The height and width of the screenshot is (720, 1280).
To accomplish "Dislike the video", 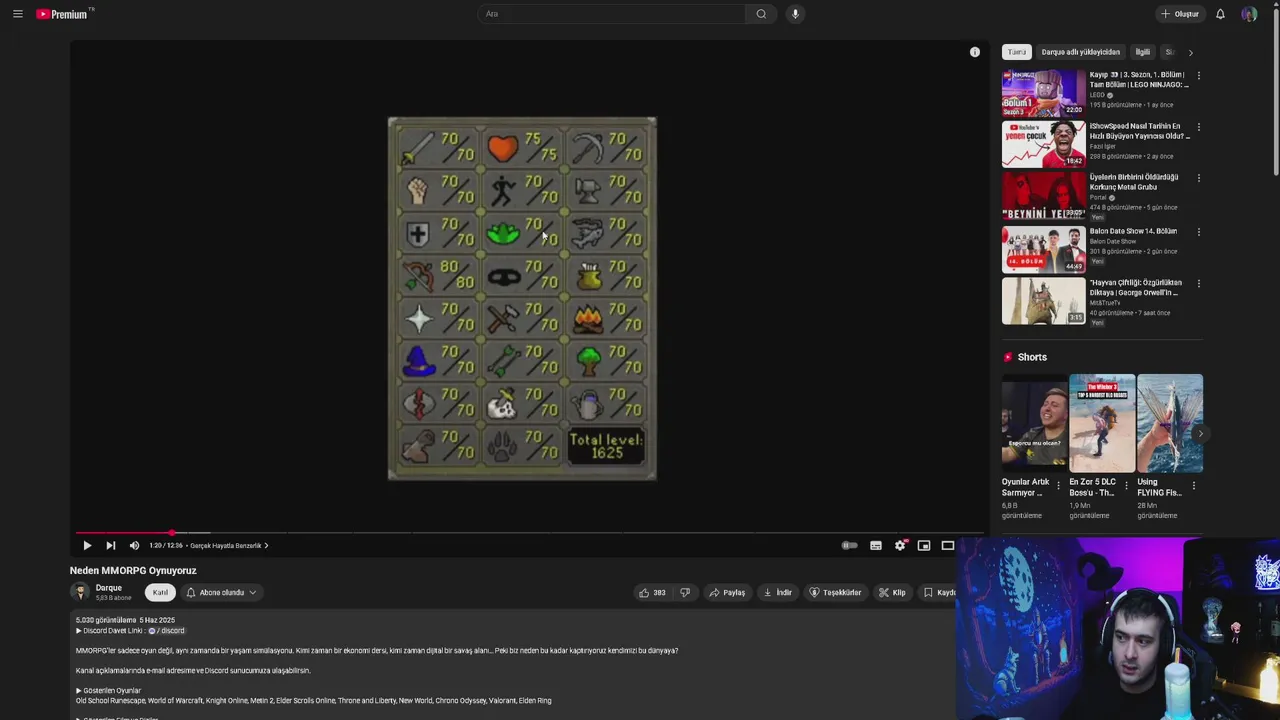I will 685,592.
